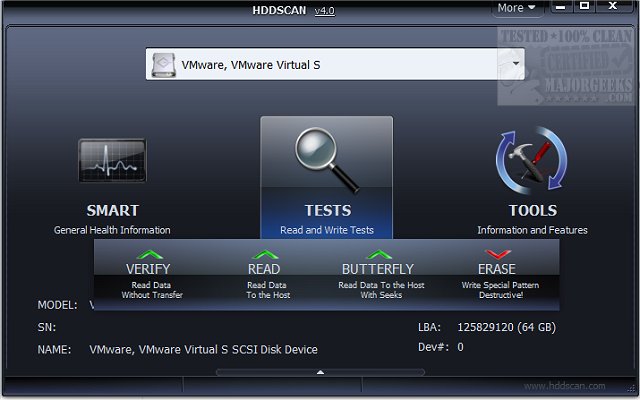Screen dimensions: 640x400
Task: Click 'Read Data To the Host' description
Action: (x=268, y=290)
